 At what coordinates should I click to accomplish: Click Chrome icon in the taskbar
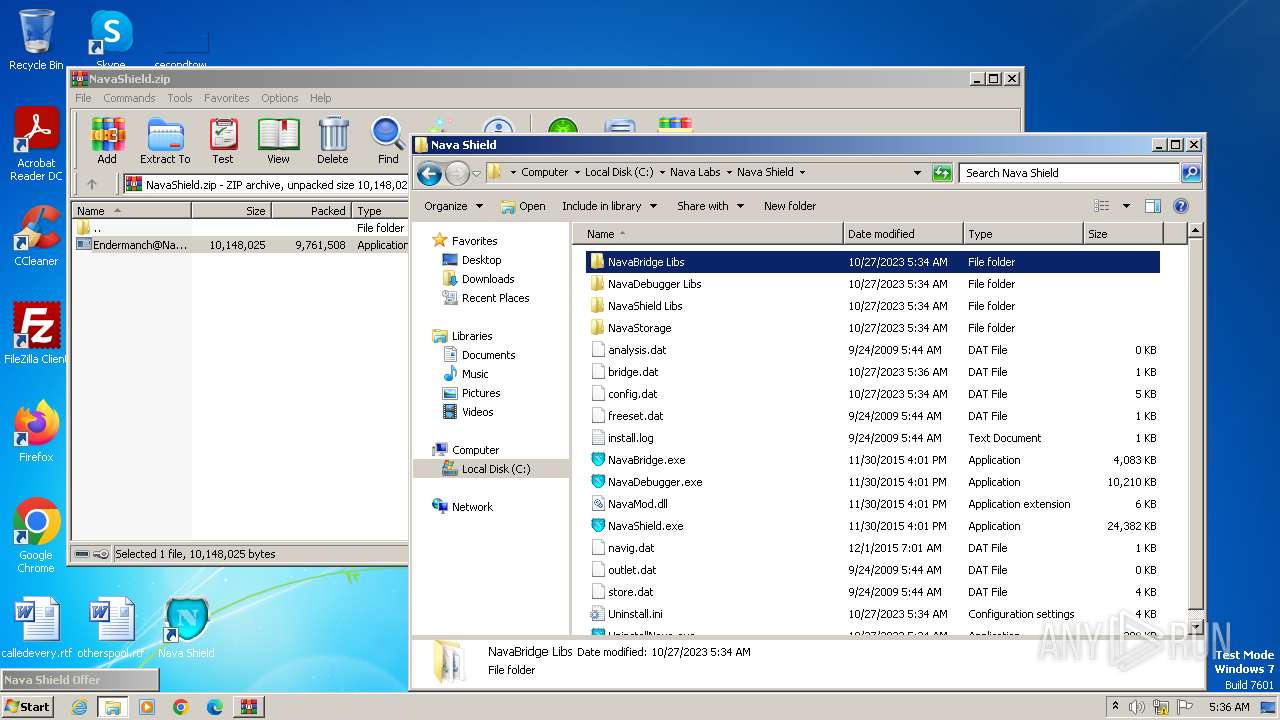(181, 707)
